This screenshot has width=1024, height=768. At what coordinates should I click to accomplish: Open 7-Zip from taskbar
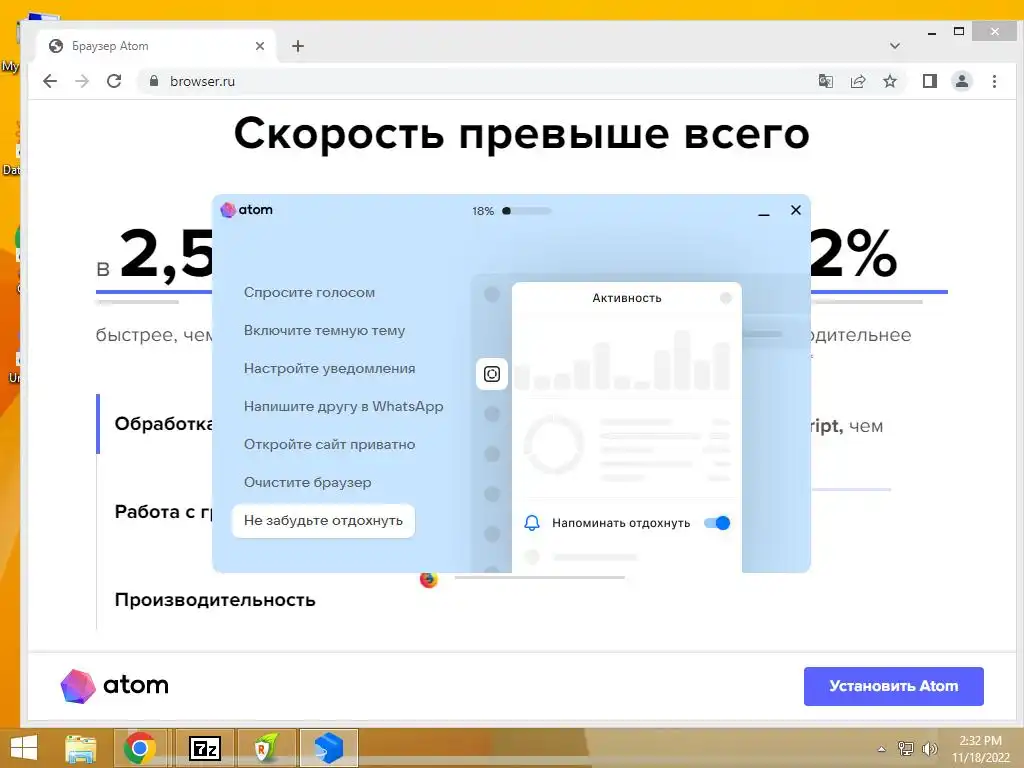point(204,748)
